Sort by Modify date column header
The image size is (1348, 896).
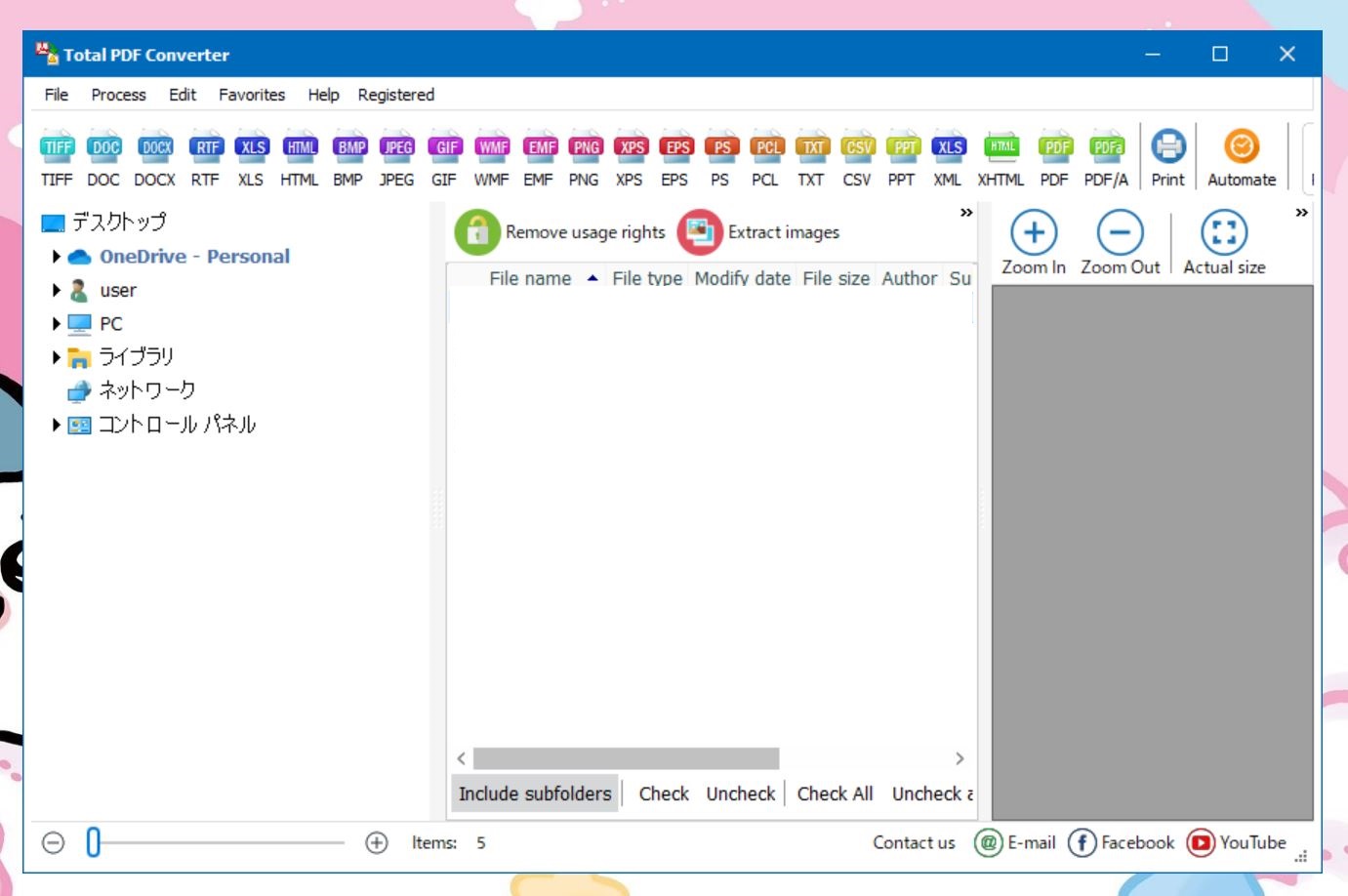pos(743,278)
